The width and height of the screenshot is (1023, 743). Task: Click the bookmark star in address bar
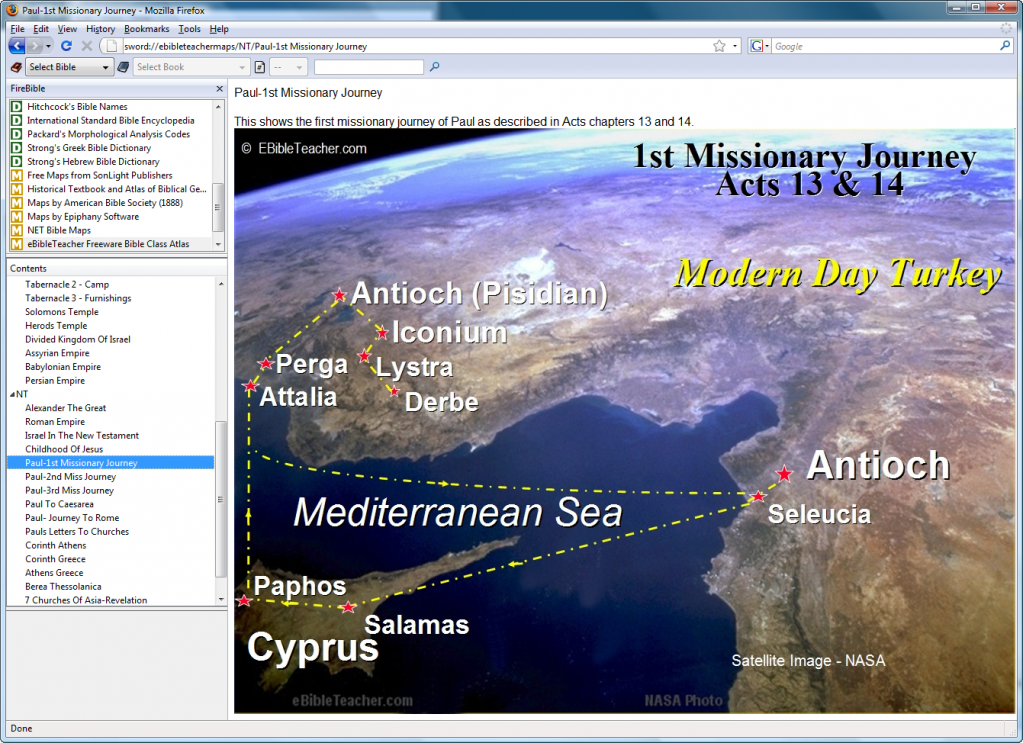pyautogui.click(x=719, y=46)
